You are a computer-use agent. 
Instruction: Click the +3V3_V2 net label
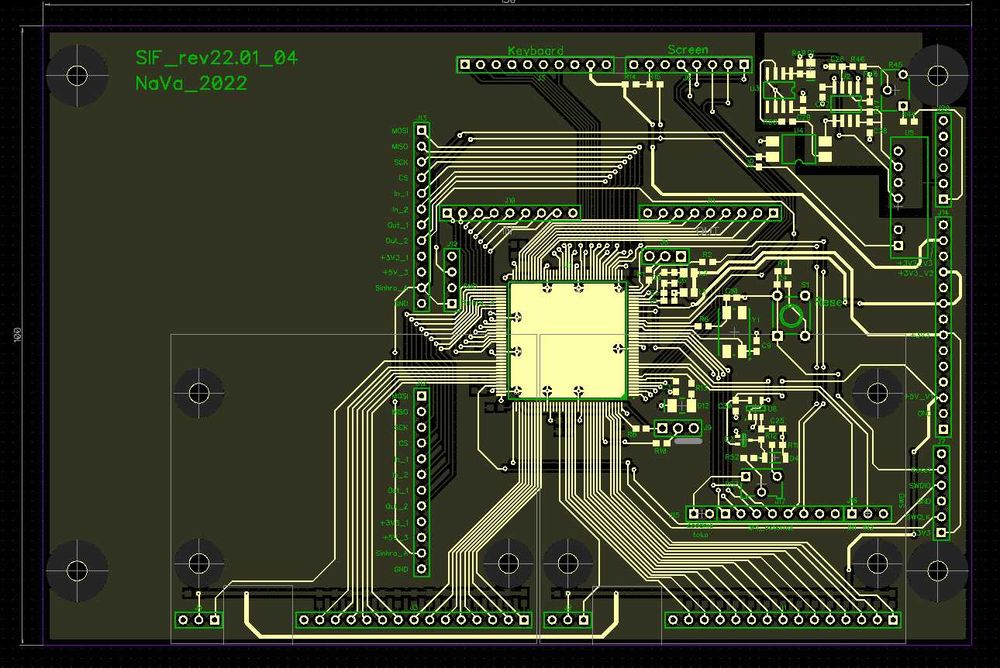(x=916, y=273)
